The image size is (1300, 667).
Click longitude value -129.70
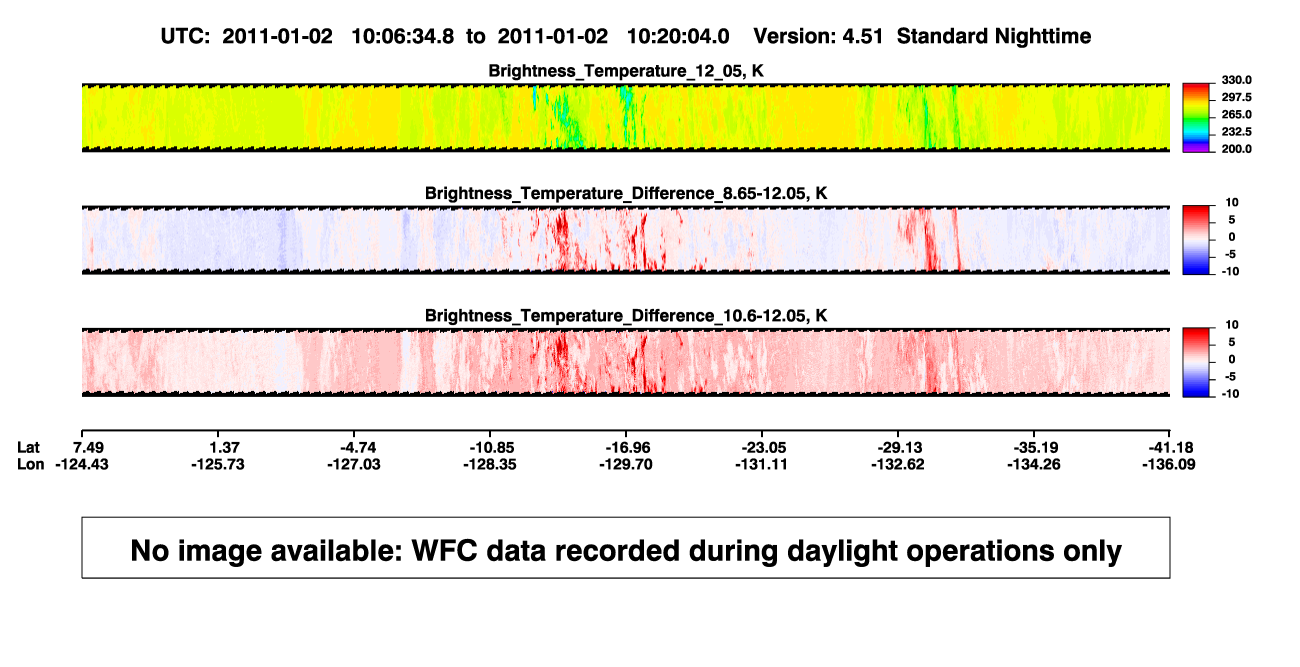625,464
